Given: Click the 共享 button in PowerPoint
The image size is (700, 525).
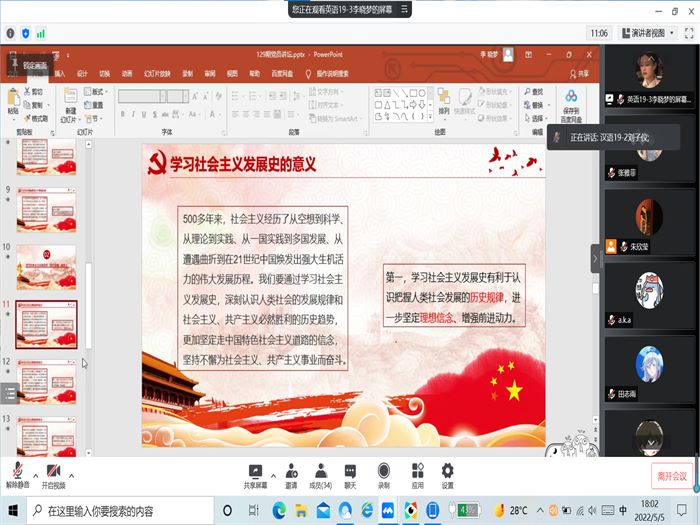Looking at the screenshot, I should (583, 73).
